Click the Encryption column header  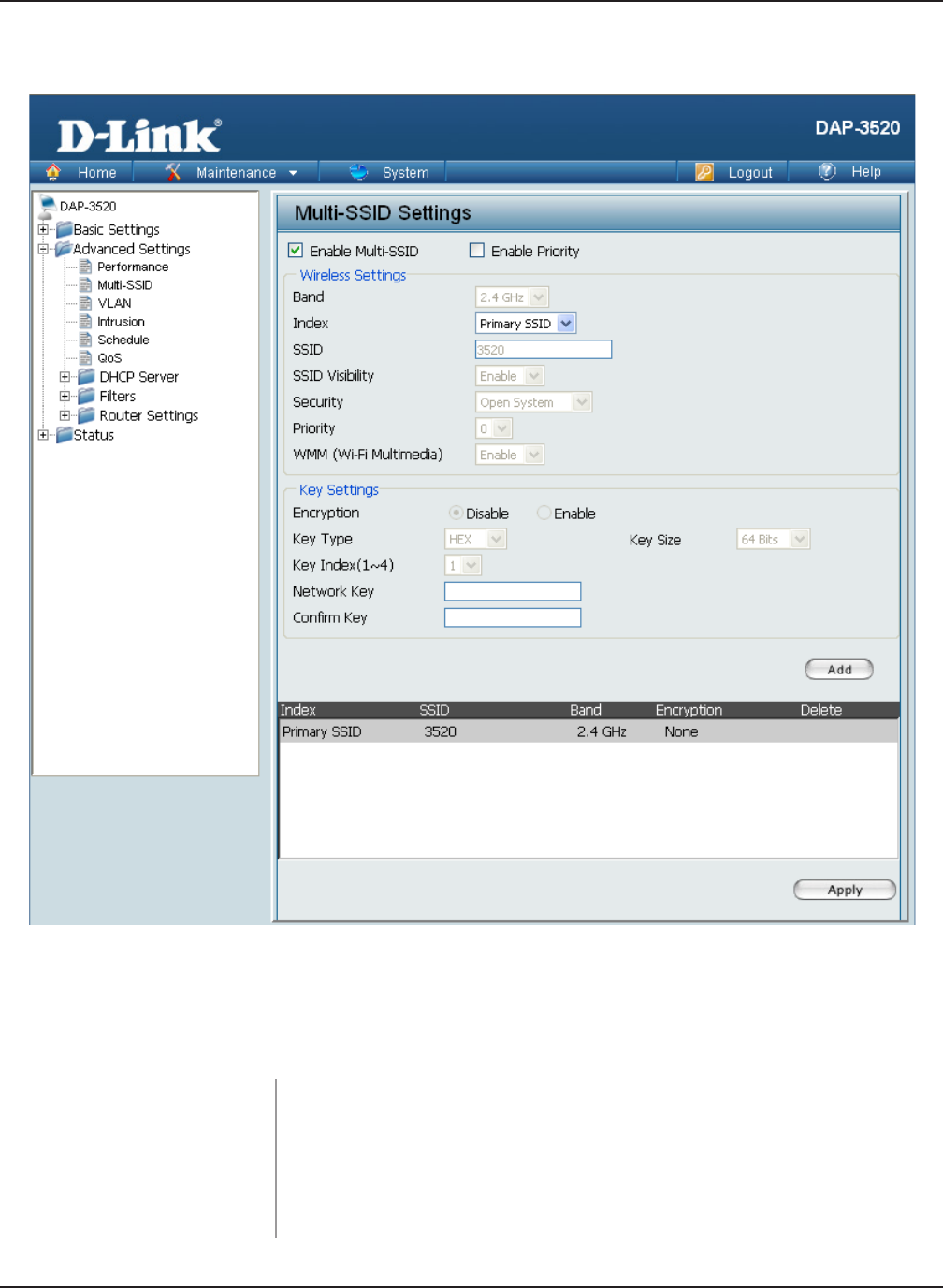coord(689,710)
